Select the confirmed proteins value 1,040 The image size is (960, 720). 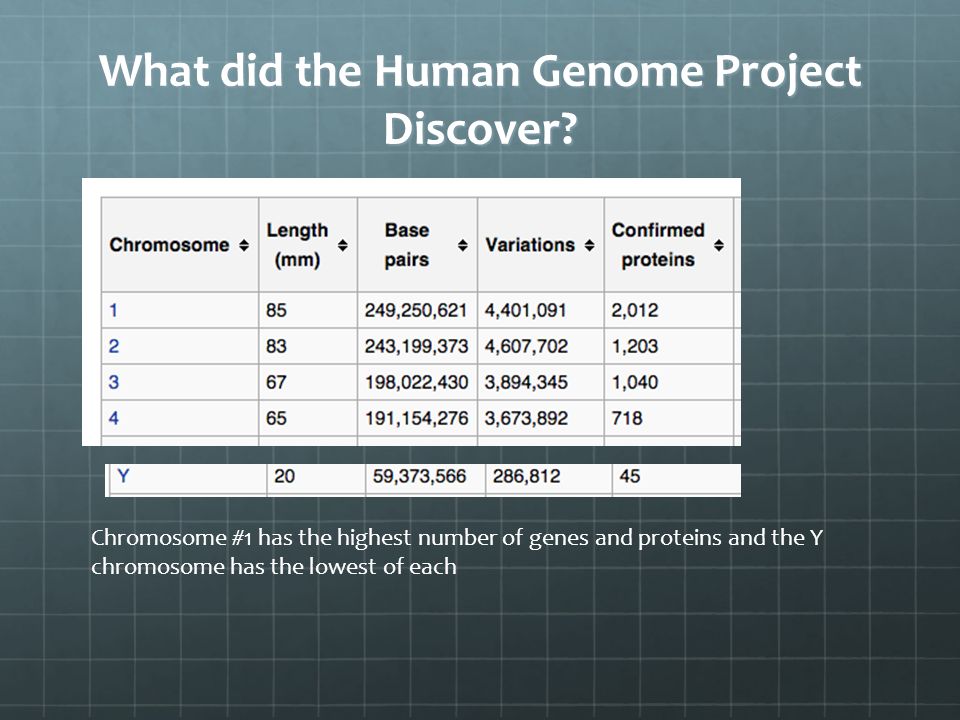click(635, 383)
